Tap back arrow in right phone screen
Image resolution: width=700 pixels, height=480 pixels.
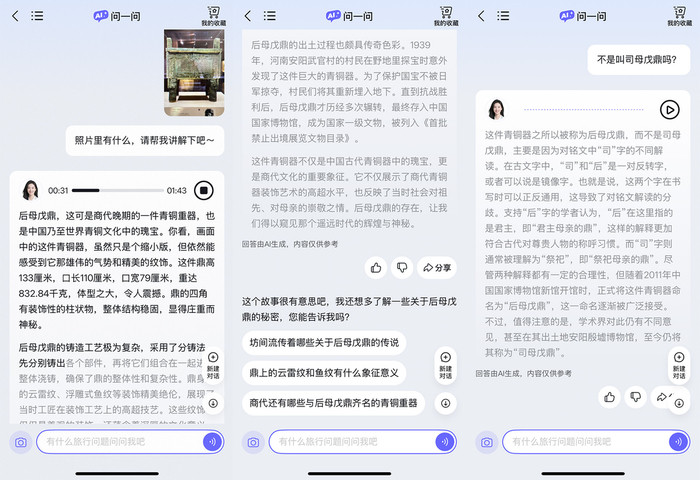(x=481, y=16)
